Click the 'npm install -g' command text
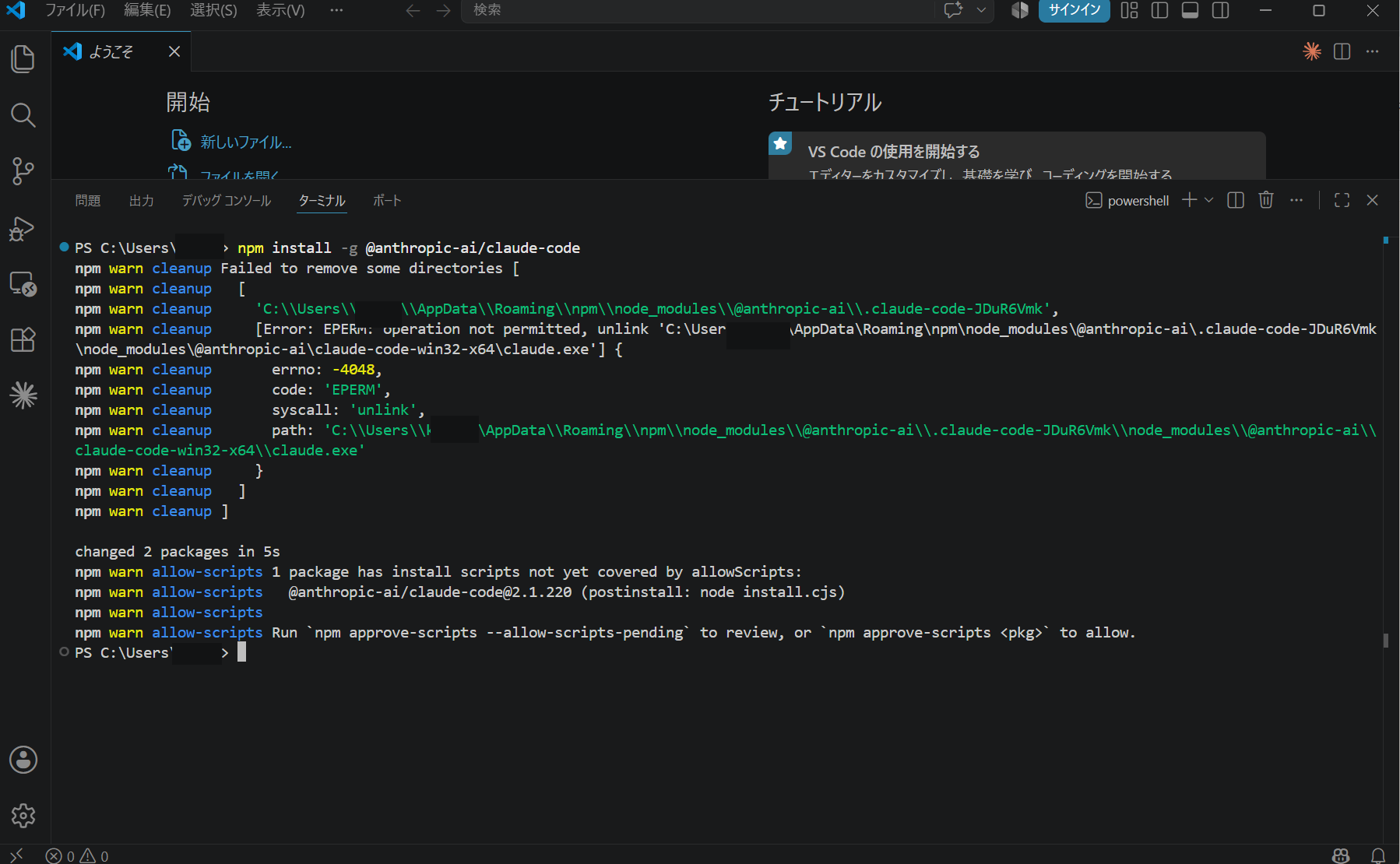Image resolution: width=1400 pixels, height=864 pixels. [x=297, y=248]
